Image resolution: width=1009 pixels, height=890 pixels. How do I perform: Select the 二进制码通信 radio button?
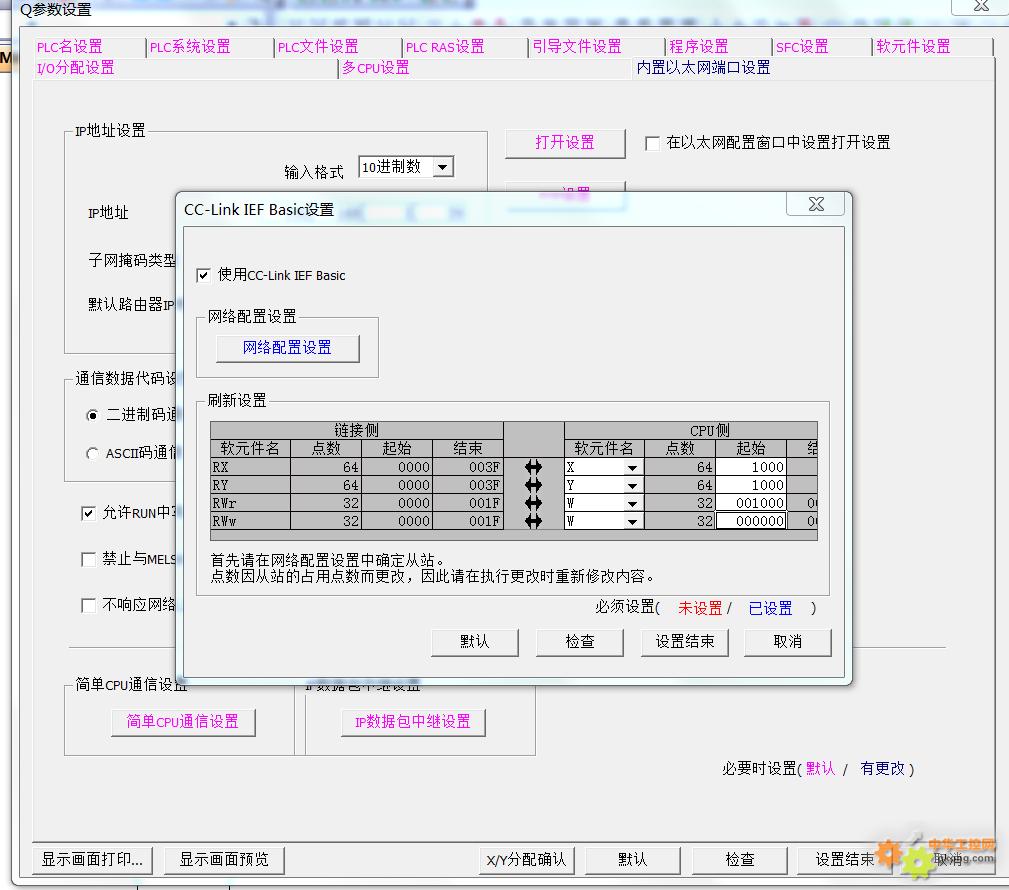pyautogui.click(x=92, y=415)
